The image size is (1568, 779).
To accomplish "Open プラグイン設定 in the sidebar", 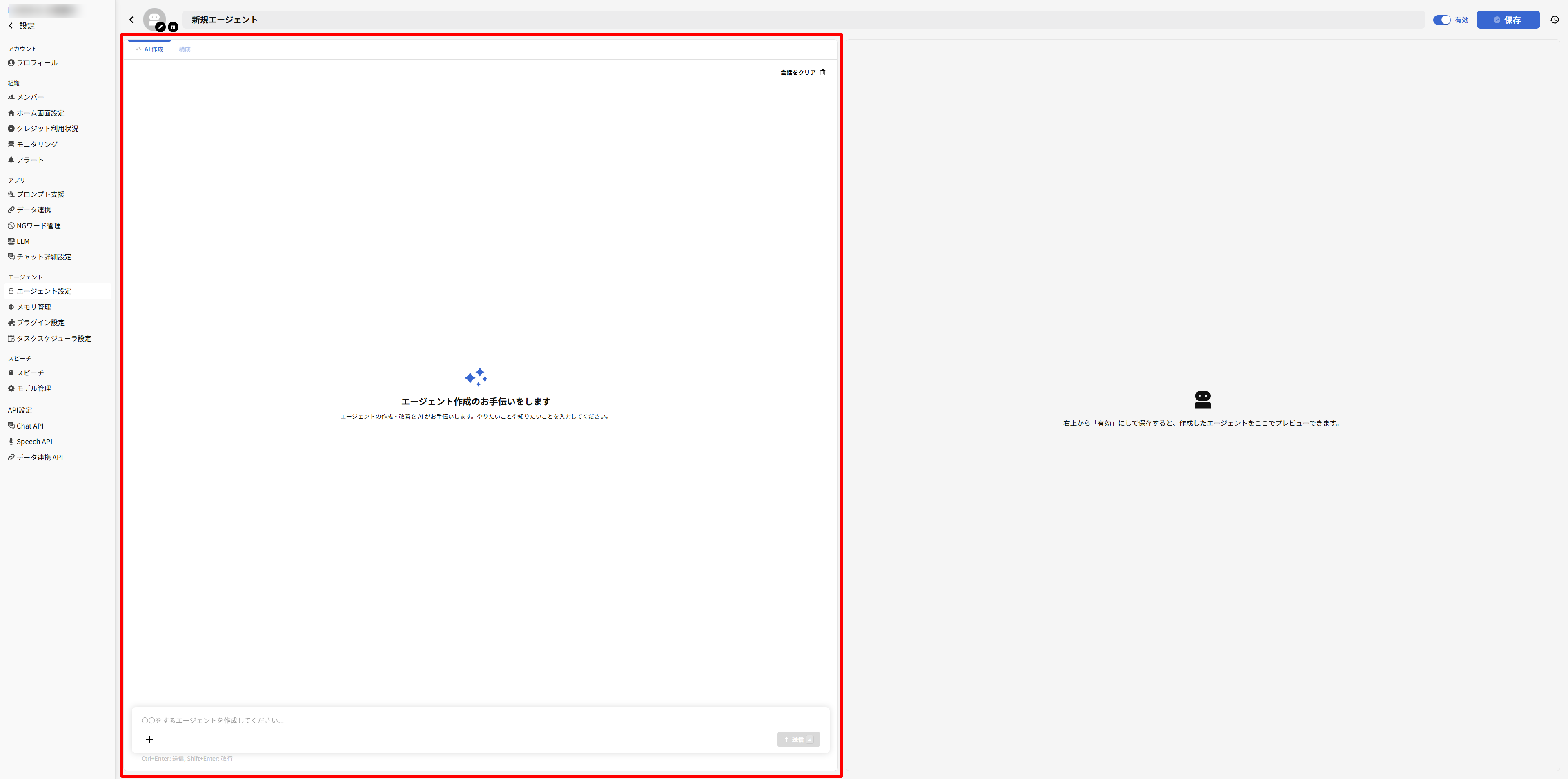I will [x=40, y=323].
